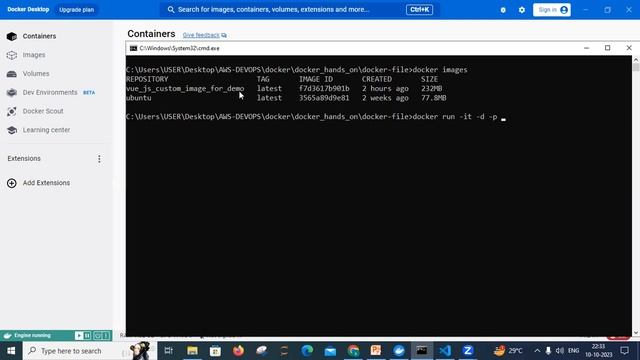Open Dev Environments in sidebar
Image resolution: width=640 pixels, height=360 pixels.
tap(50, 93)
